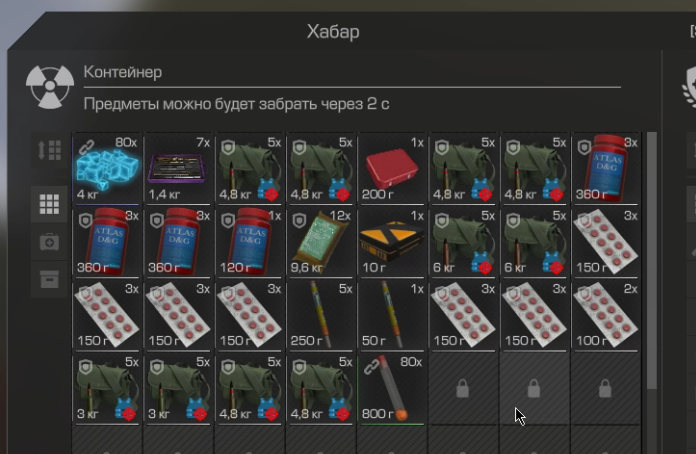Choose the 250 г flare stick stack
The image size is (696, 454).
point(320,316)
